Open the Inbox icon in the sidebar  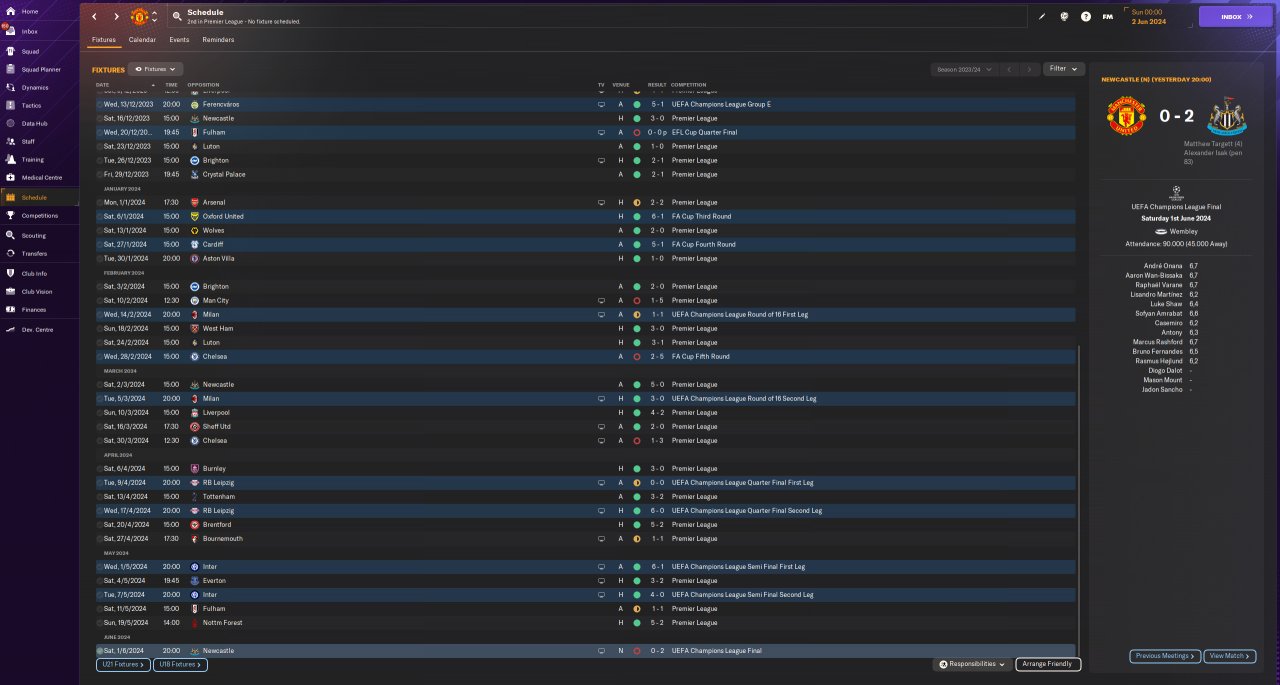click(x=10, y=31)
